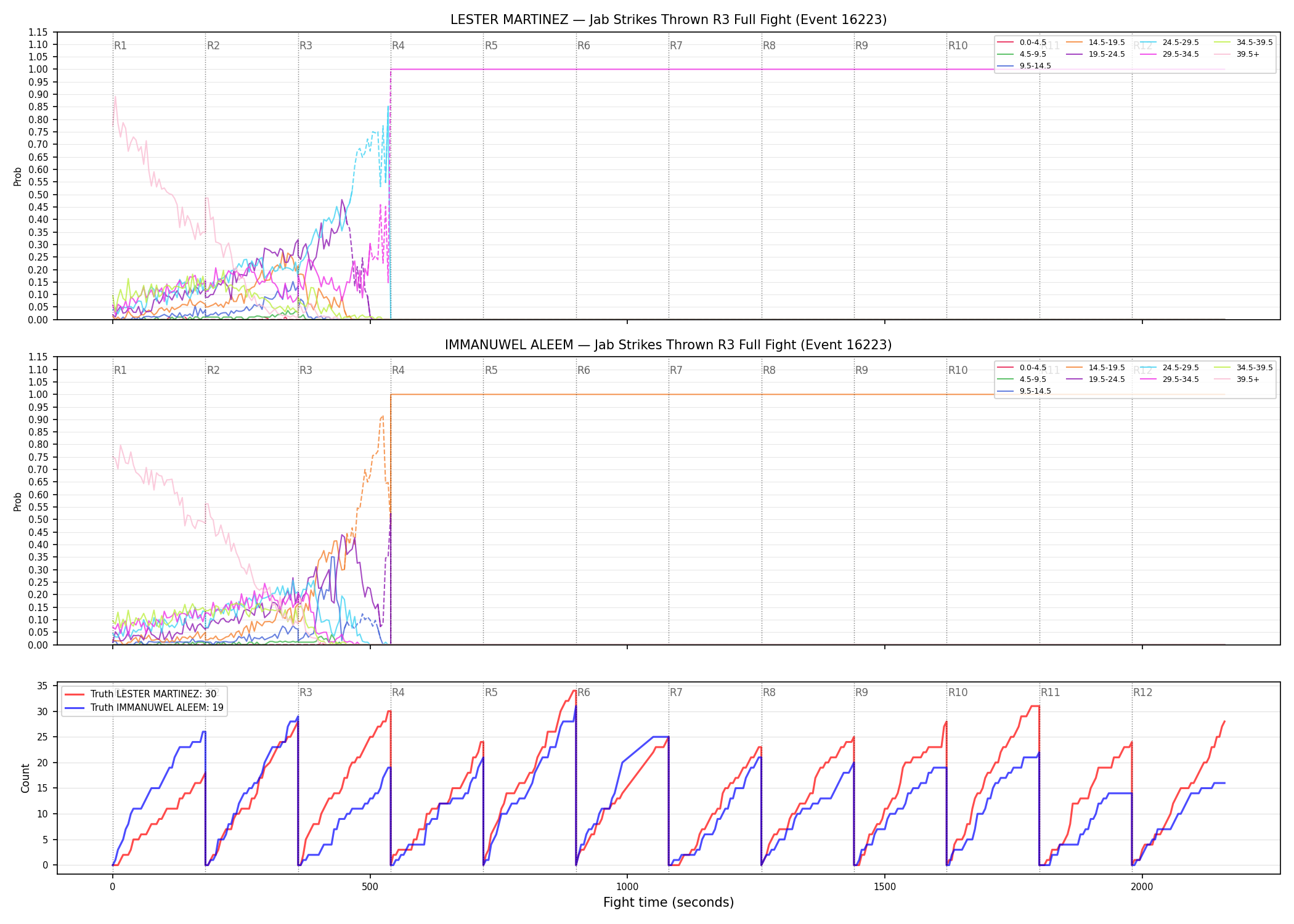The width and height of the screenshot is (1294, 924).
Task: Click the R12 round marker in the Count chart
Action: coord(1142,692)
